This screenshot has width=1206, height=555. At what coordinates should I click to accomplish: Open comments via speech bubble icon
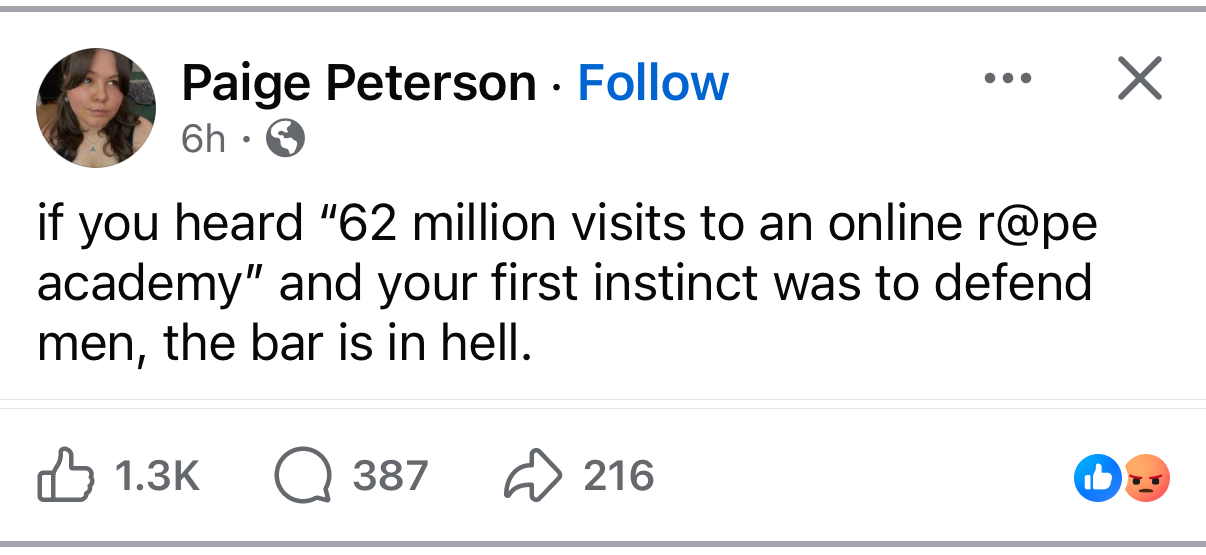[302, 477]
